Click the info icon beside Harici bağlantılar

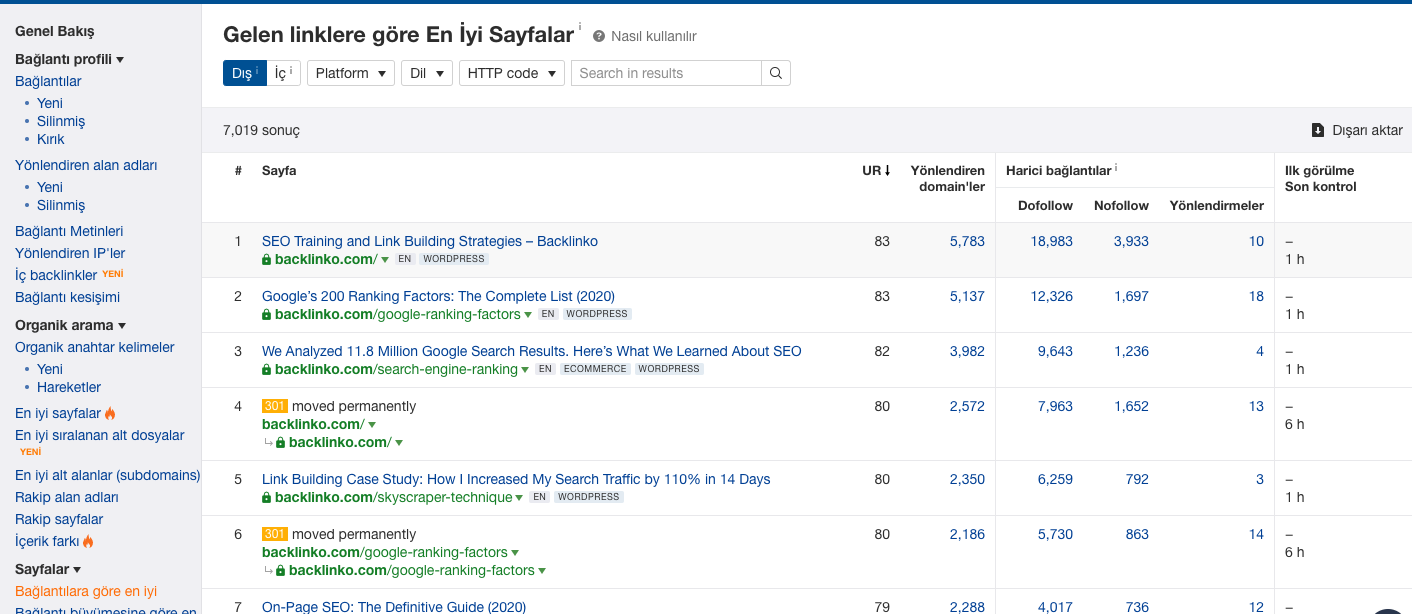coord(1116,169)
